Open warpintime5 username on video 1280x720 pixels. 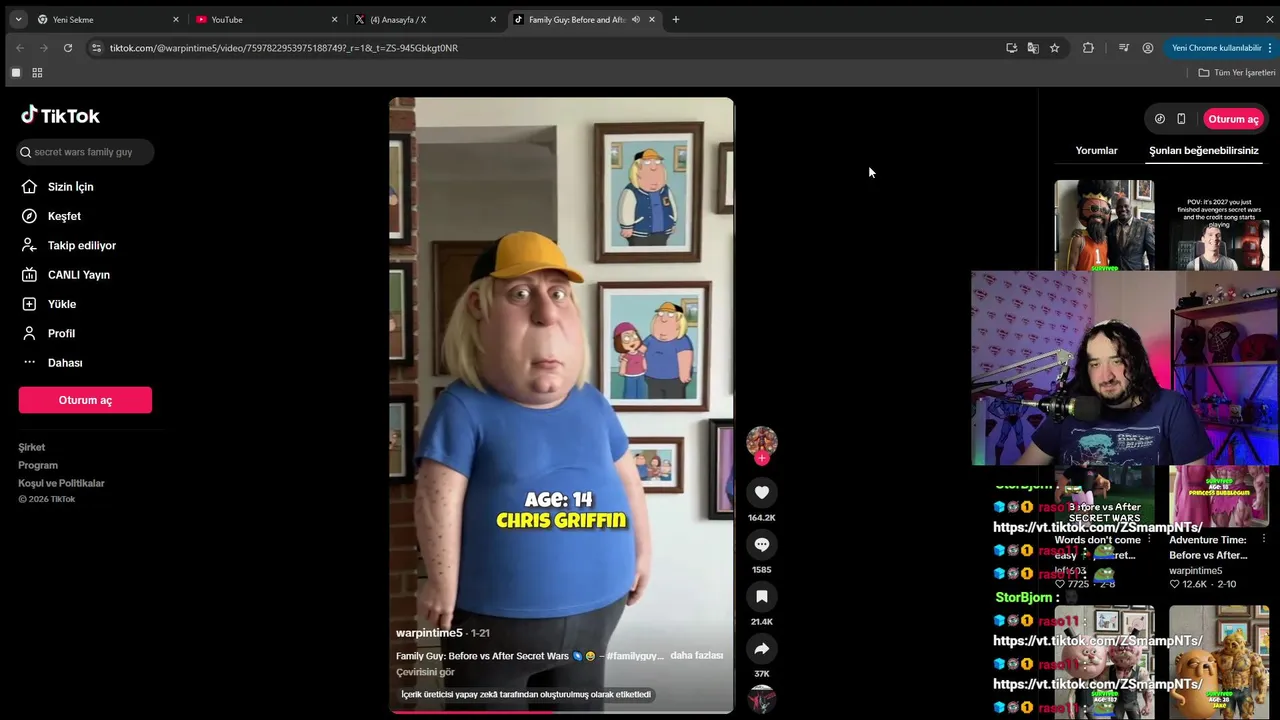pyautogui.click(x=429, y=633)
